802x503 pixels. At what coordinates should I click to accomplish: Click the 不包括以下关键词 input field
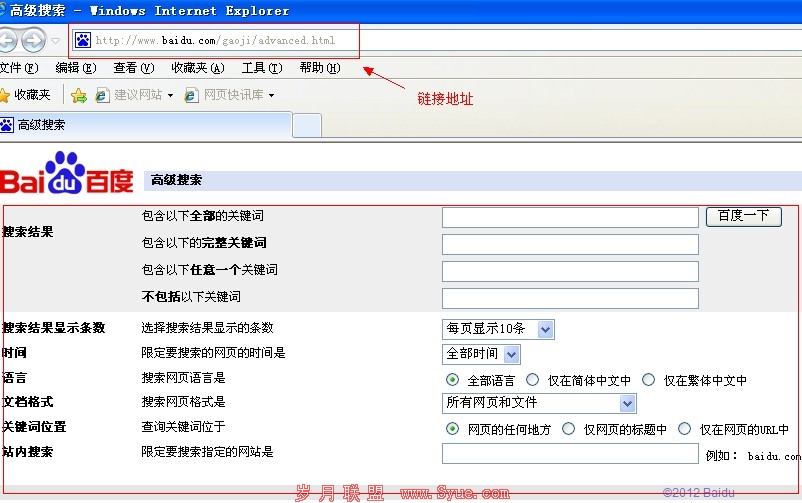(x=570, y=298)
